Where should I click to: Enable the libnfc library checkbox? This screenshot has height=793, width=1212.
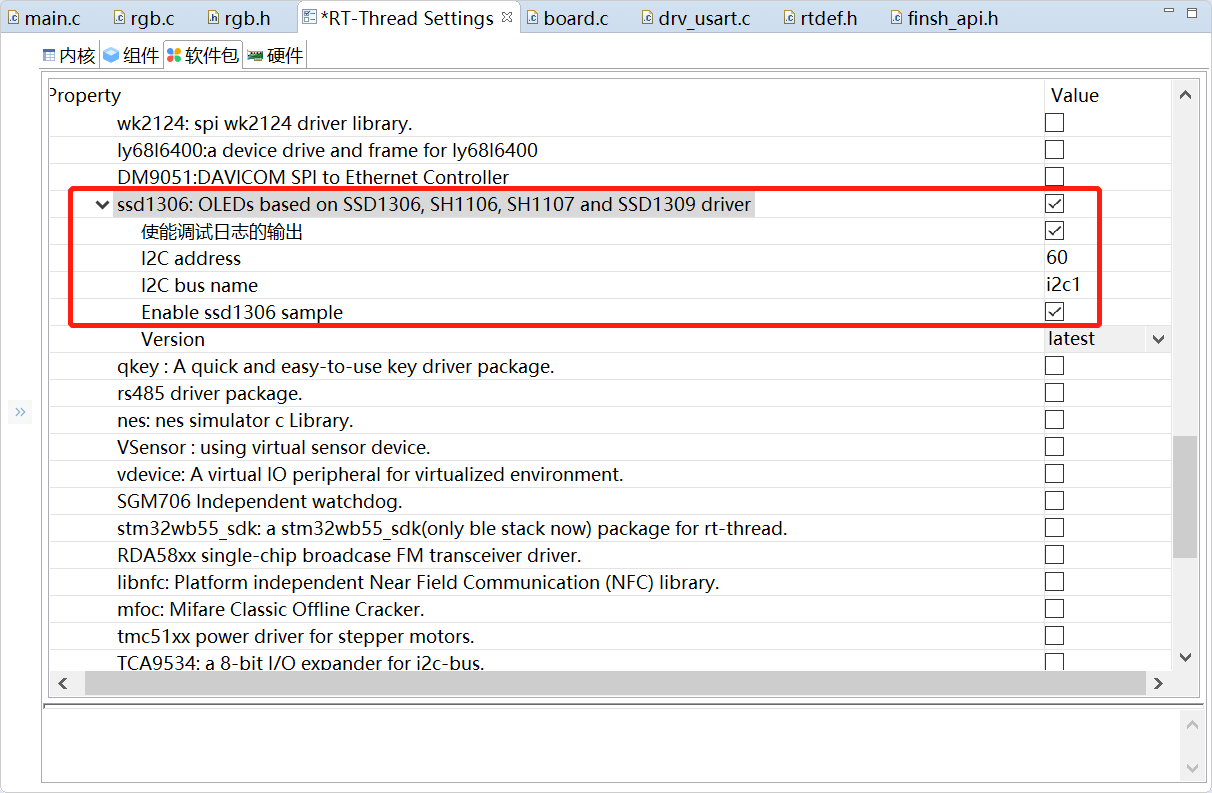(x=1054, y=582)
